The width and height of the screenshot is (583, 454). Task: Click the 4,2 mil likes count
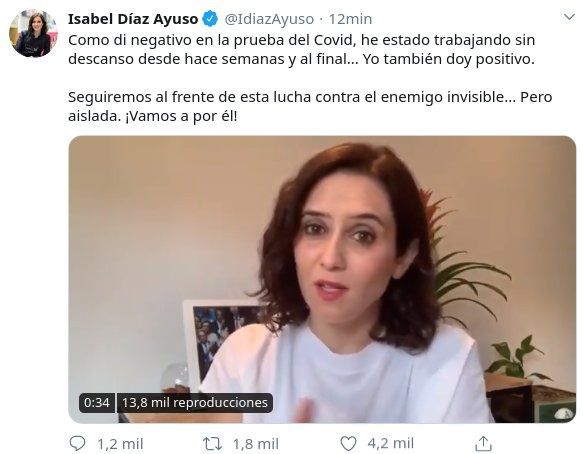(391, 444)
